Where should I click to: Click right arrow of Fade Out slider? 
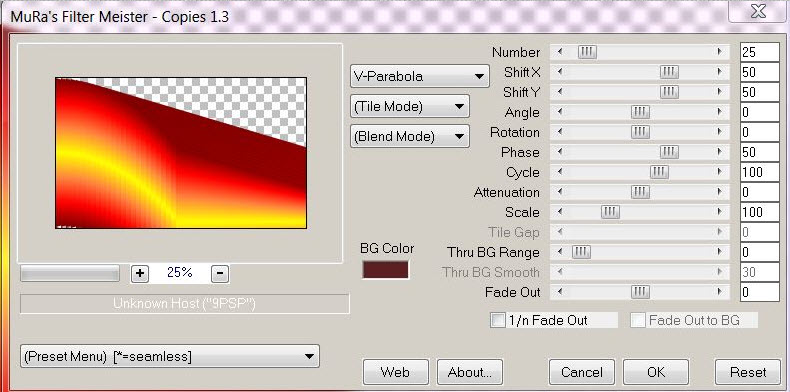[x=720, y=292]
